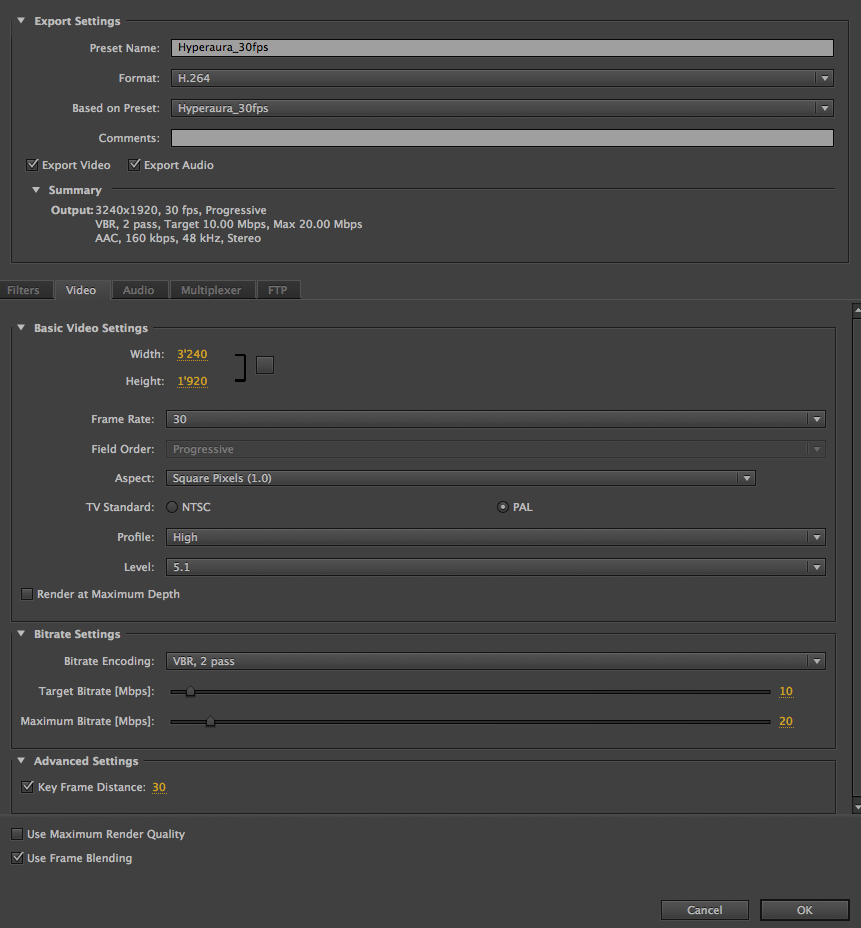Switch to the Audio tab
The width and height of the screenshot is (861, 928).
138,290
